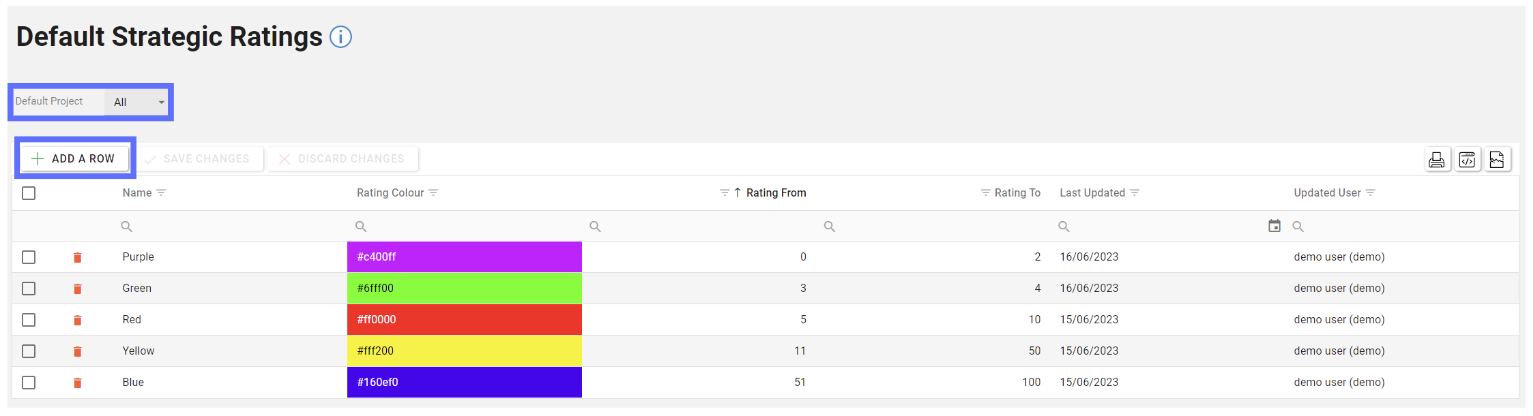Click the print icon in grid toolbar

click(x=1437, y=160)
